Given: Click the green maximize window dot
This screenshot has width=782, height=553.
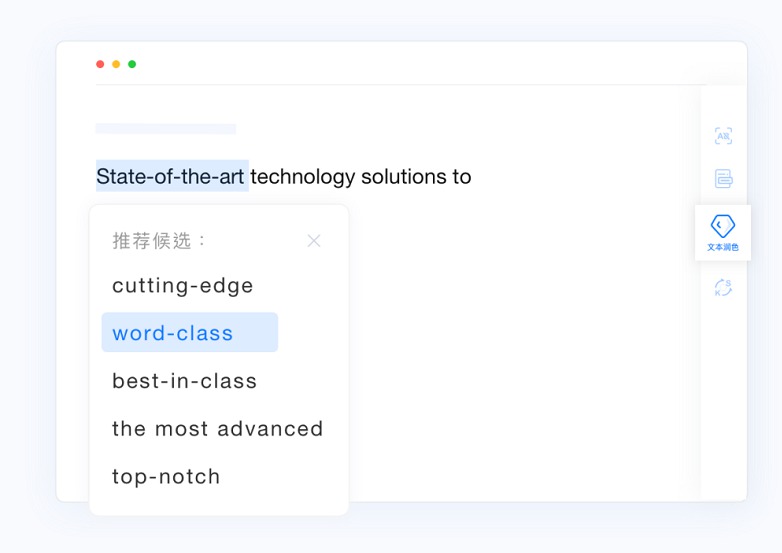Looking at the screenshot, I should click(x=132, y=64).
